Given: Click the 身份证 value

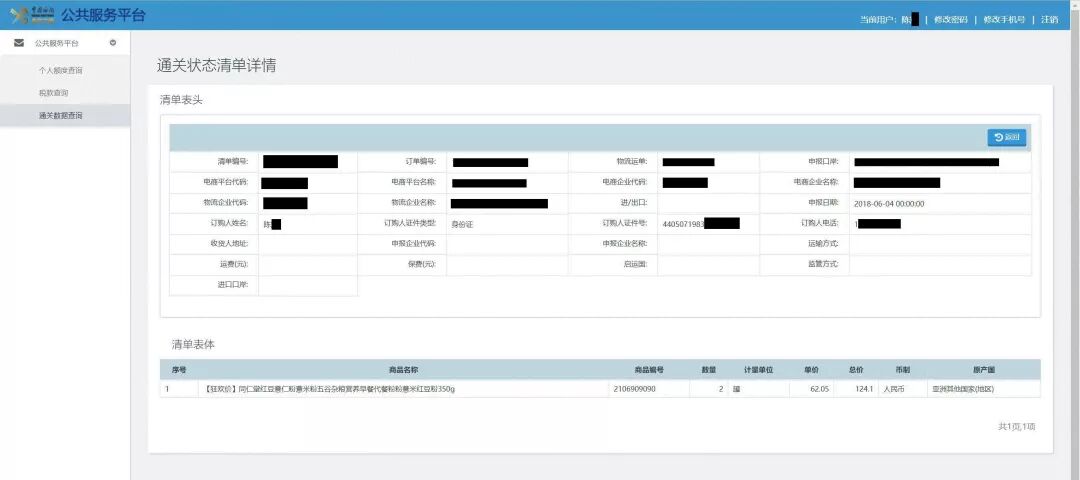Looking at the screenshot, I should [462, 225].
